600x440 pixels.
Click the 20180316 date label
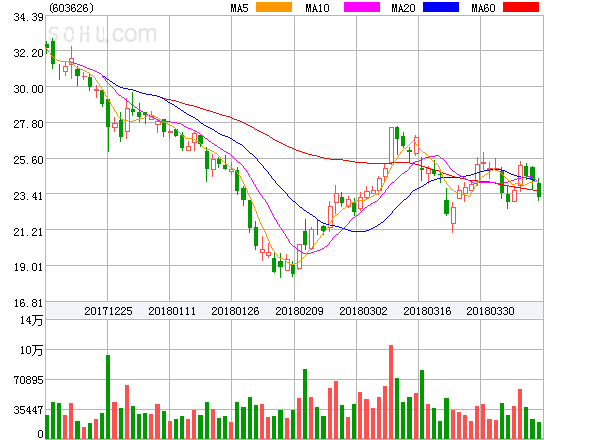pyautogui.click(x=427, y=311)
